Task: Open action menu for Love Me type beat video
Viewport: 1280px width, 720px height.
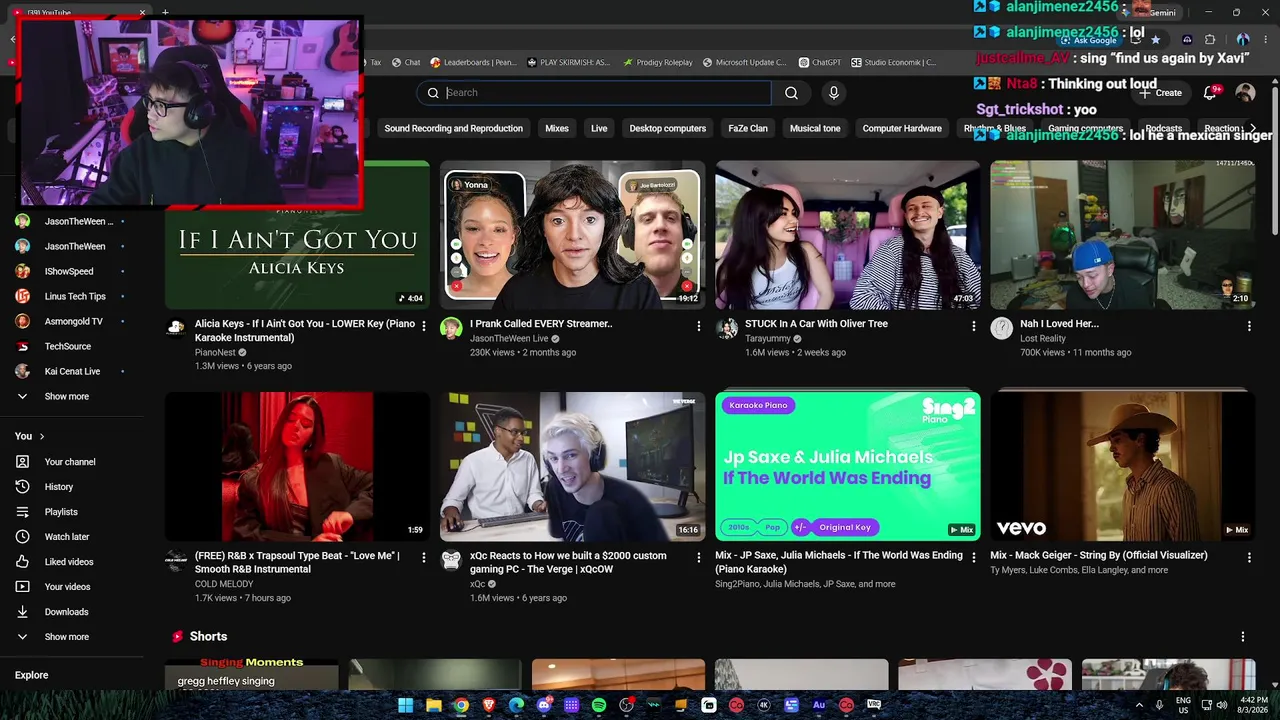Action: click(x=424, y=558)
